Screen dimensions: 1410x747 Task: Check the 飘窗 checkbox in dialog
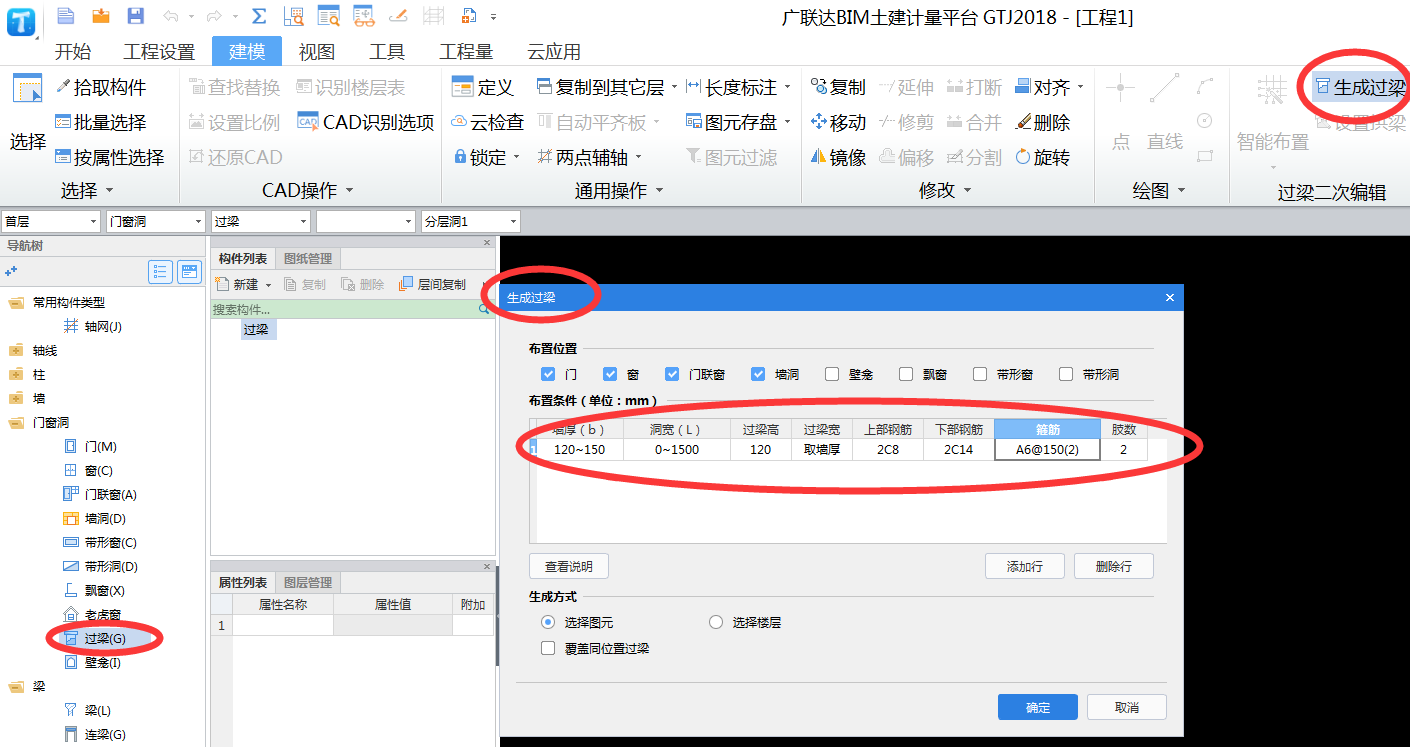coord(906,374)
